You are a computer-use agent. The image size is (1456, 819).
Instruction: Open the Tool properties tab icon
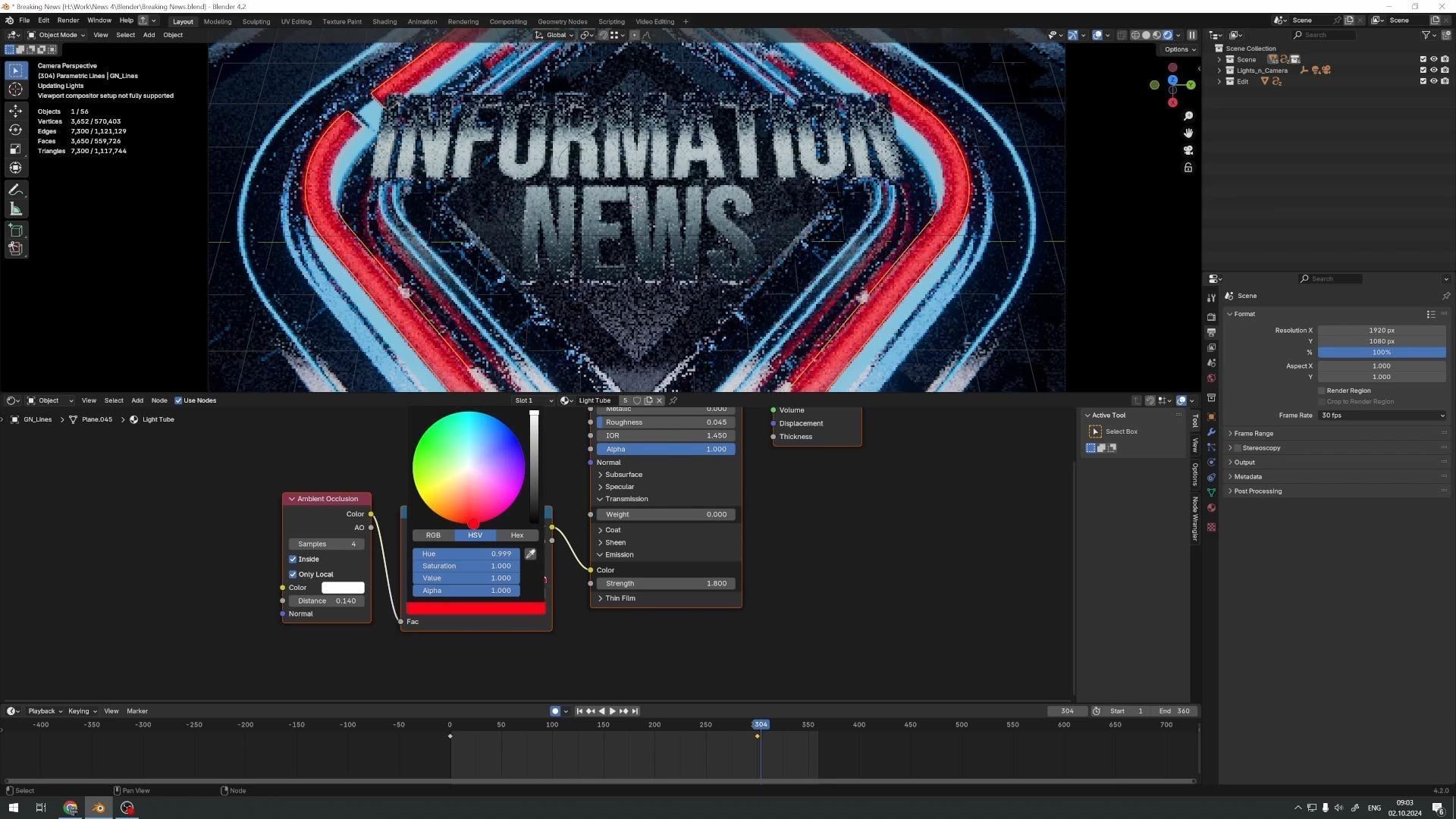point(1211,297)
